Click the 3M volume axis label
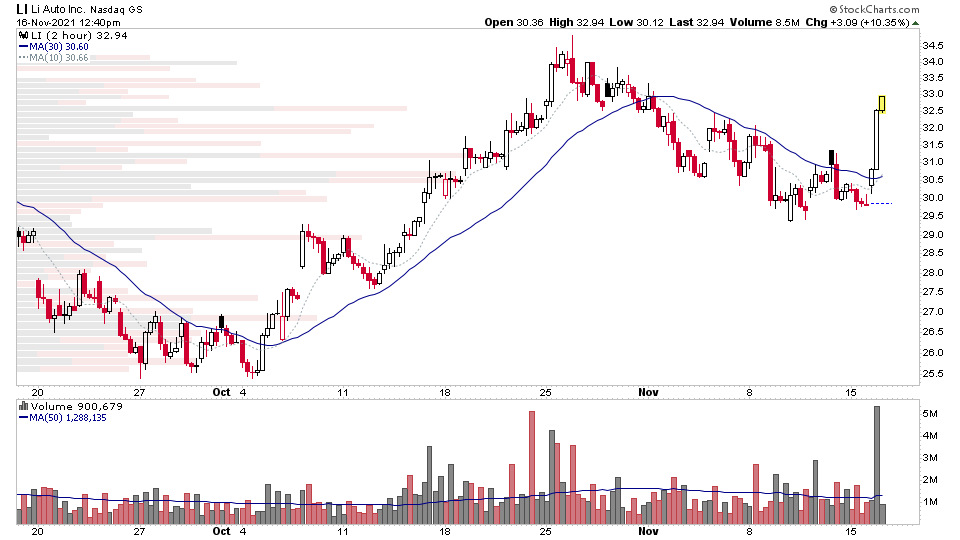 point(930,458)
